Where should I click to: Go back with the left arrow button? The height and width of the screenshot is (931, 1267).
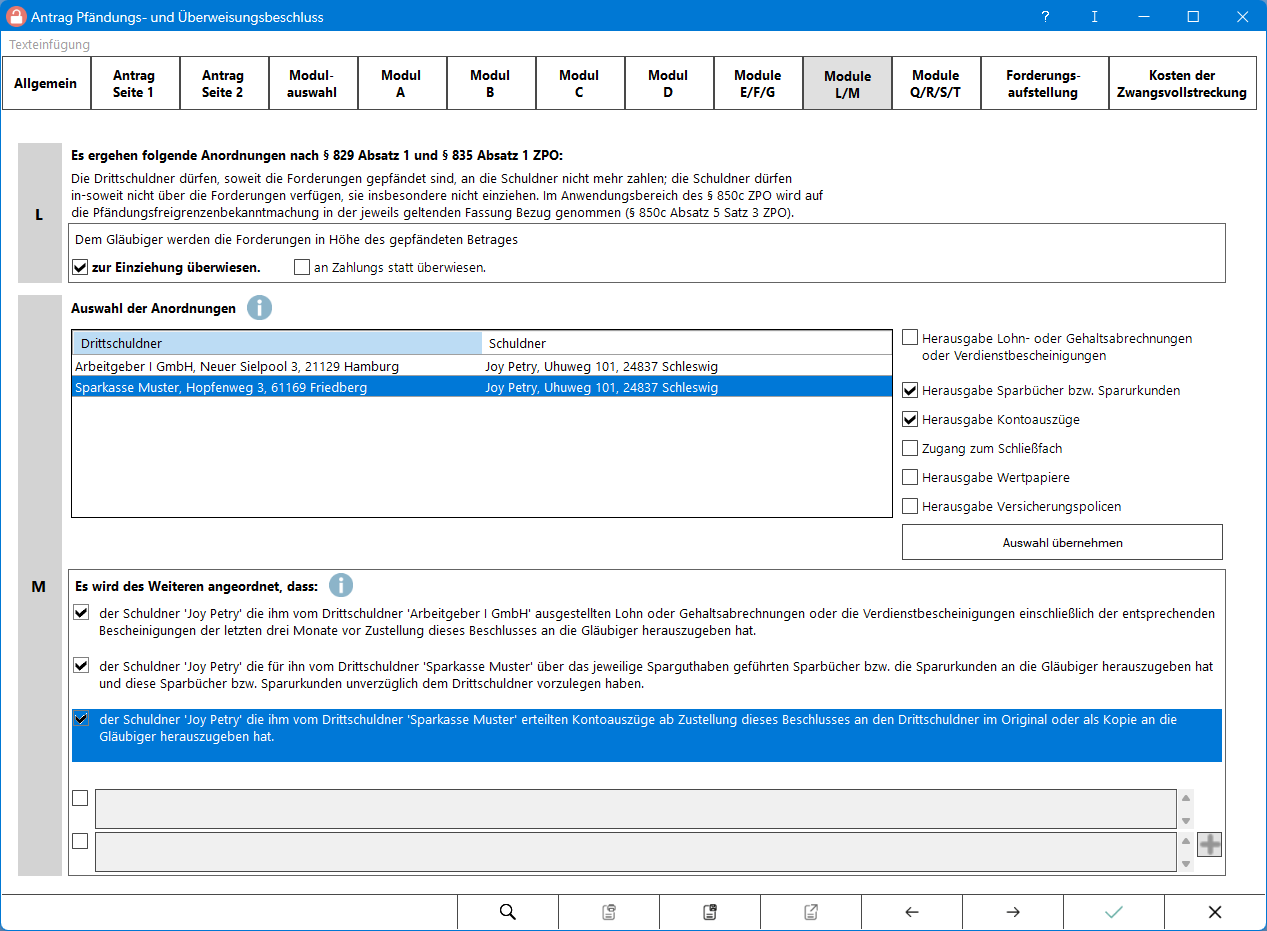(912, 912)
